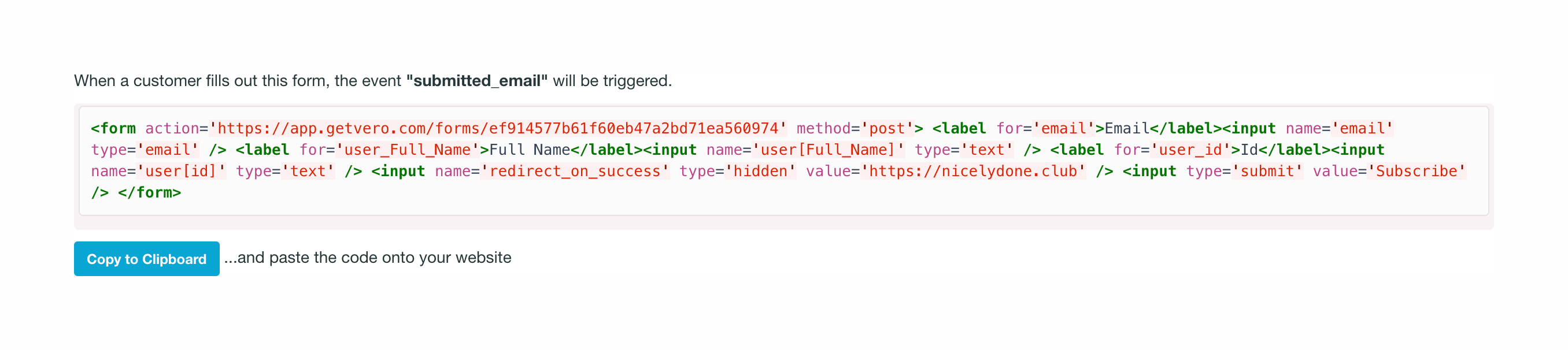Click the 'user_Full_Name' for attribute value
Viewport: 1568px width, 350px height.
point(407,150)
